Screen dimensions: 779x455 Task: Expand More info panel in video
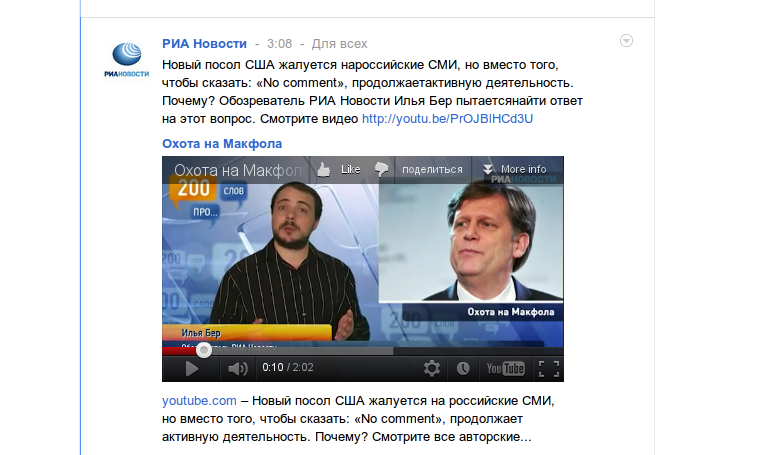tap(515, 169)
